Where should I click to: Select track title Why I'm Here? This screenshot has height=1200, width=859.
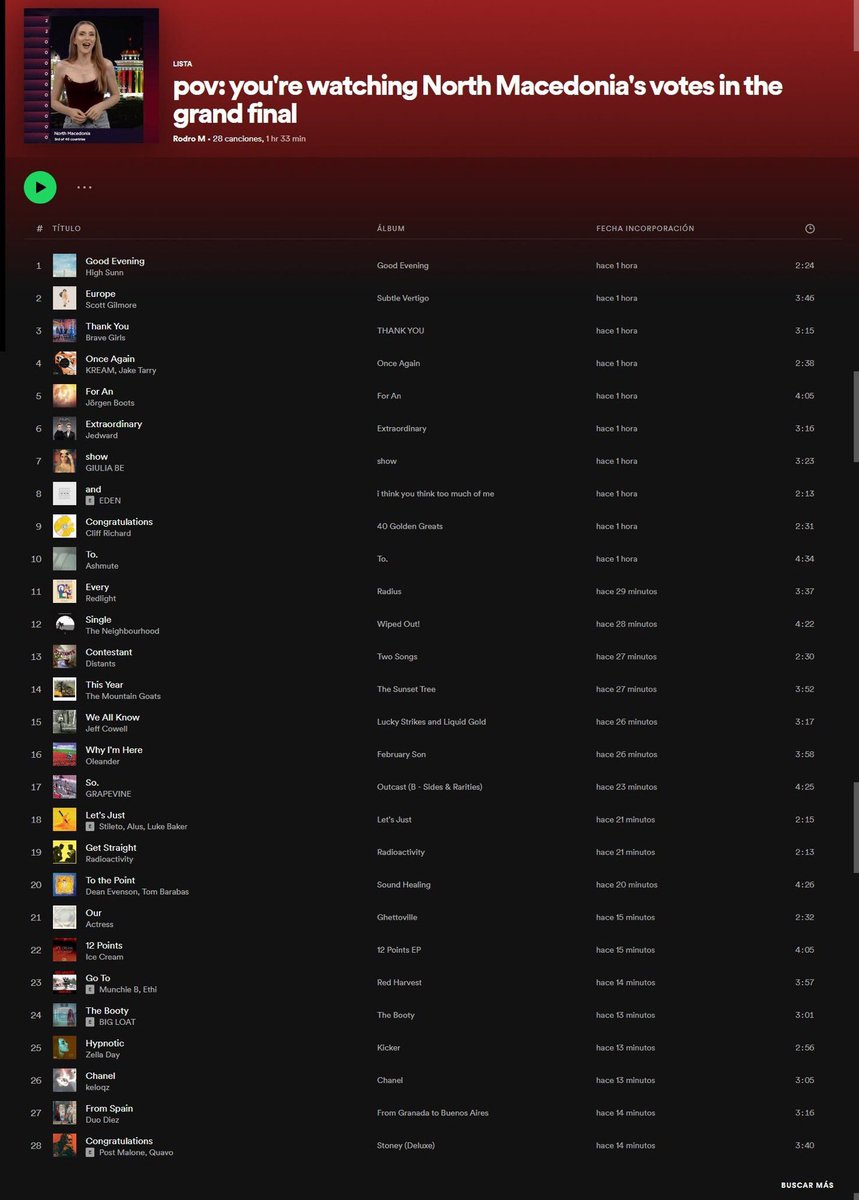click(114, 750)
